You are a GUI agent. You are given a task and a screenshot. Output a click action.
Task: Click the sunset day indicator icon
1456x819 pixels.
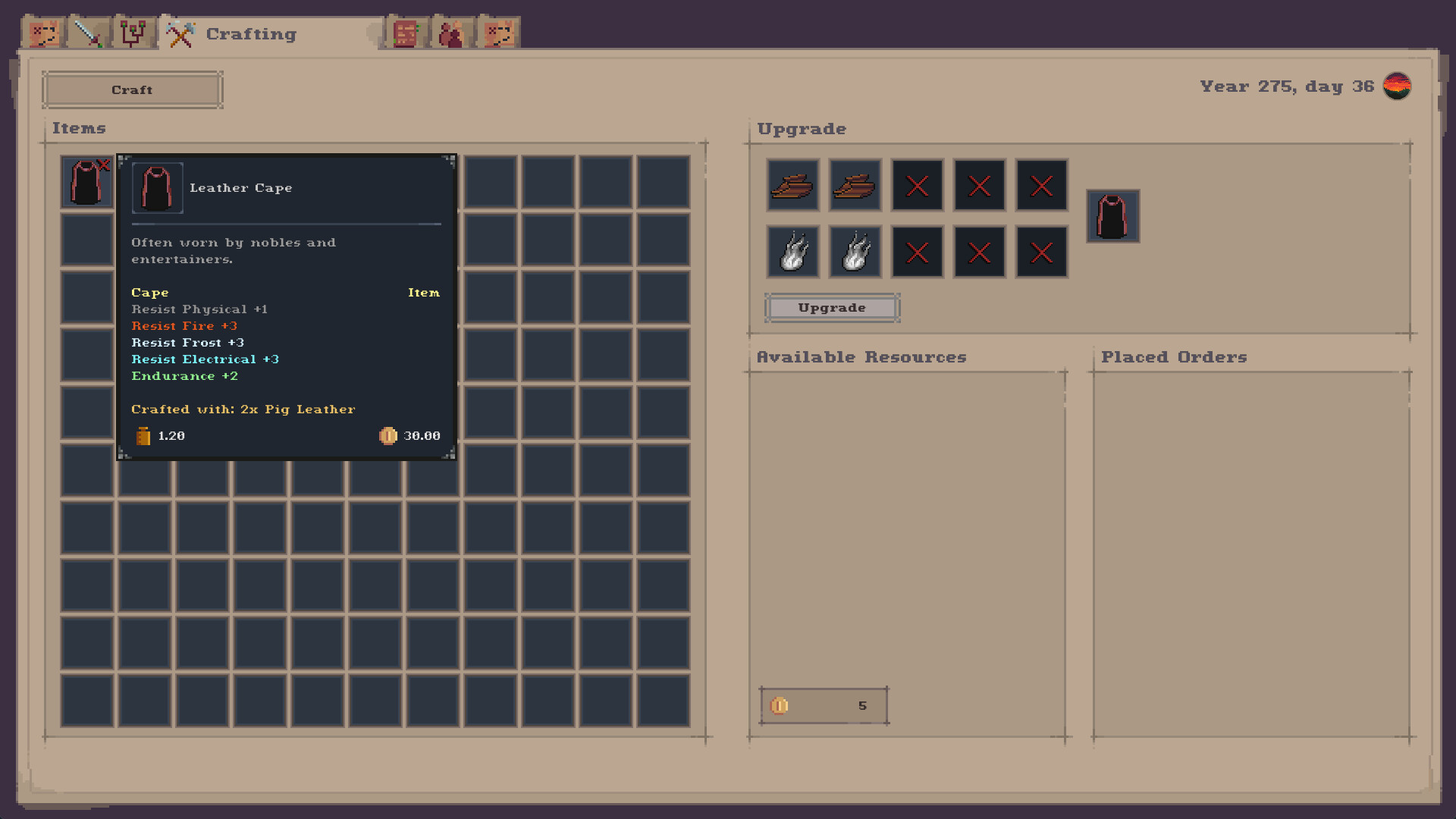tap(1398, 86)
